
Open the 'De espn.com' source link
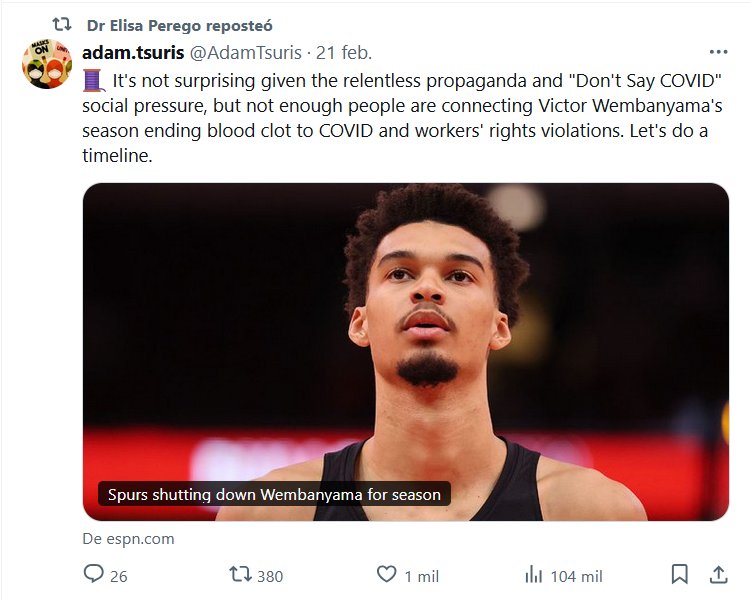128,538
